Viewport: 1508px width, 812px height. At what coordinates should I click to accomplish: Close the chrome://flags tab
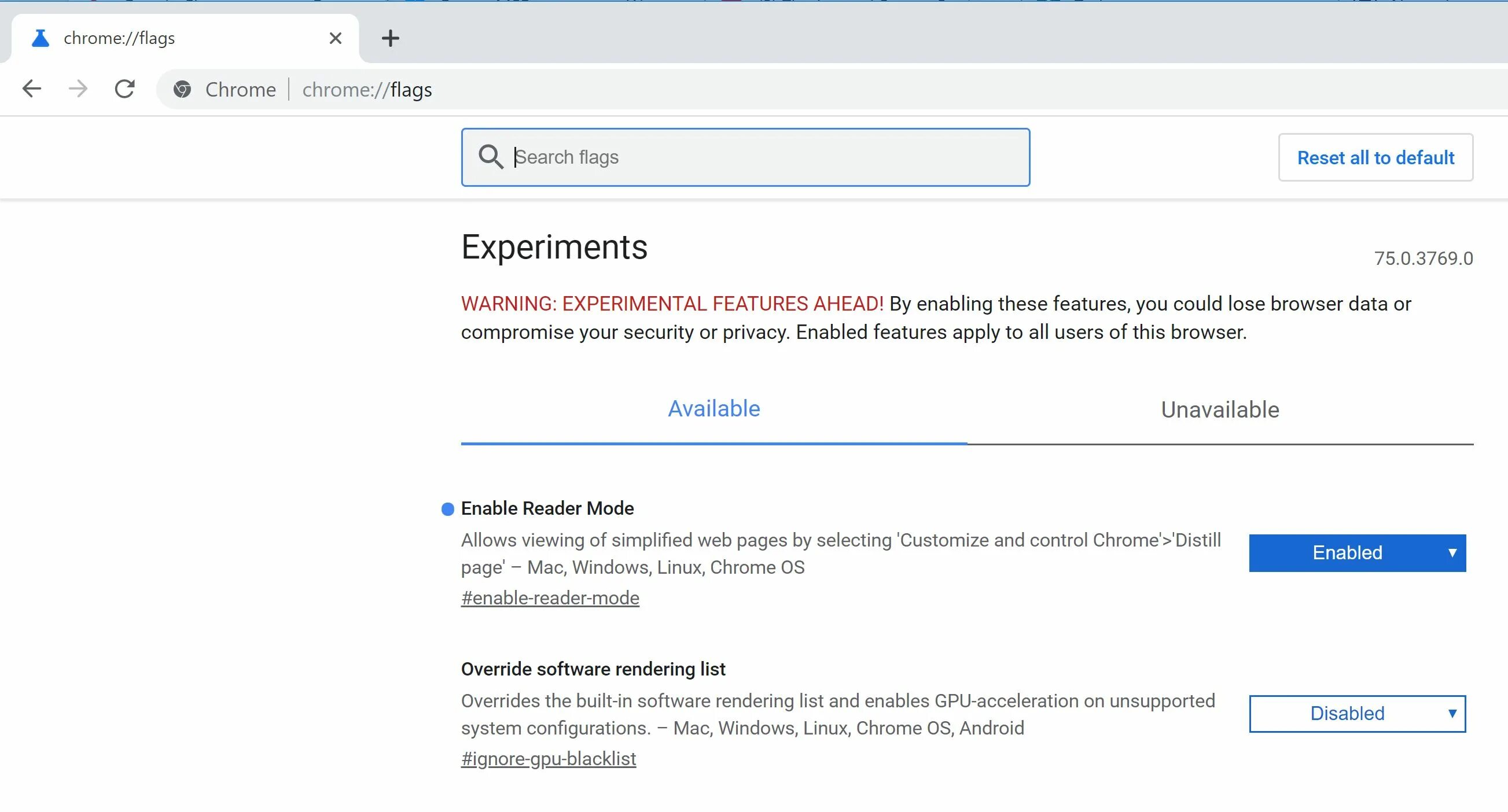[x=336, y=39]
